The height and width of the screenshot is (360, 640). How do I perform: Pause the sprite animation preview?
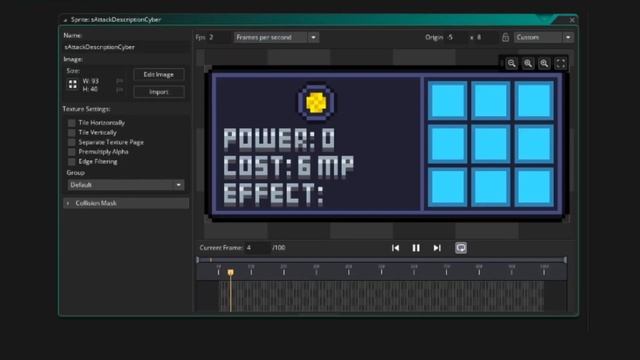pyautogui.click(x=416, y=248)
